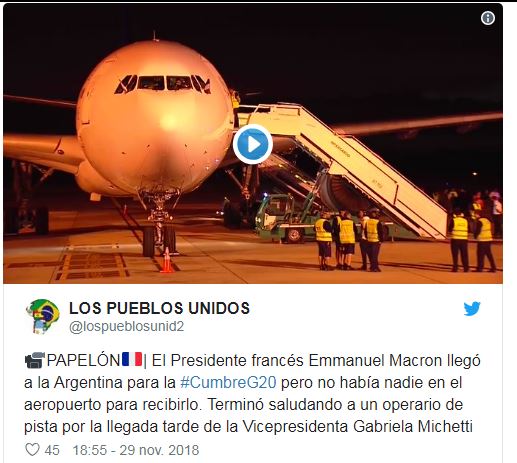Click the orange traffic cone in the video
517x463 pixels.
(167, 260)
